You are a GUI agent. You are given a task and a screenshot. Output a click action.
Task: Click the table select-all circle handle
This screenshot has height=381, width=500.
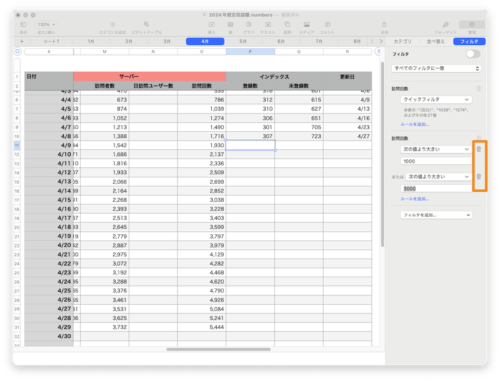(x=18, y=51)
